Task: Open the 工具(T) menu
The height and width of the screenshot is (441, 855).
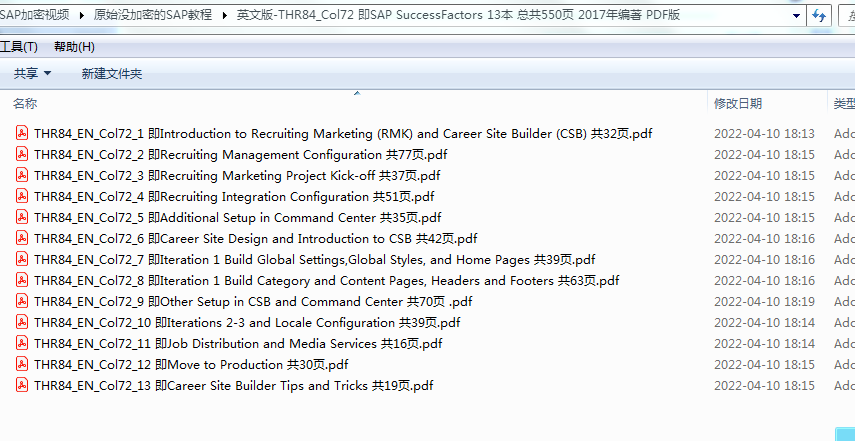Action: pyautogui.click(x=19, y=47)
